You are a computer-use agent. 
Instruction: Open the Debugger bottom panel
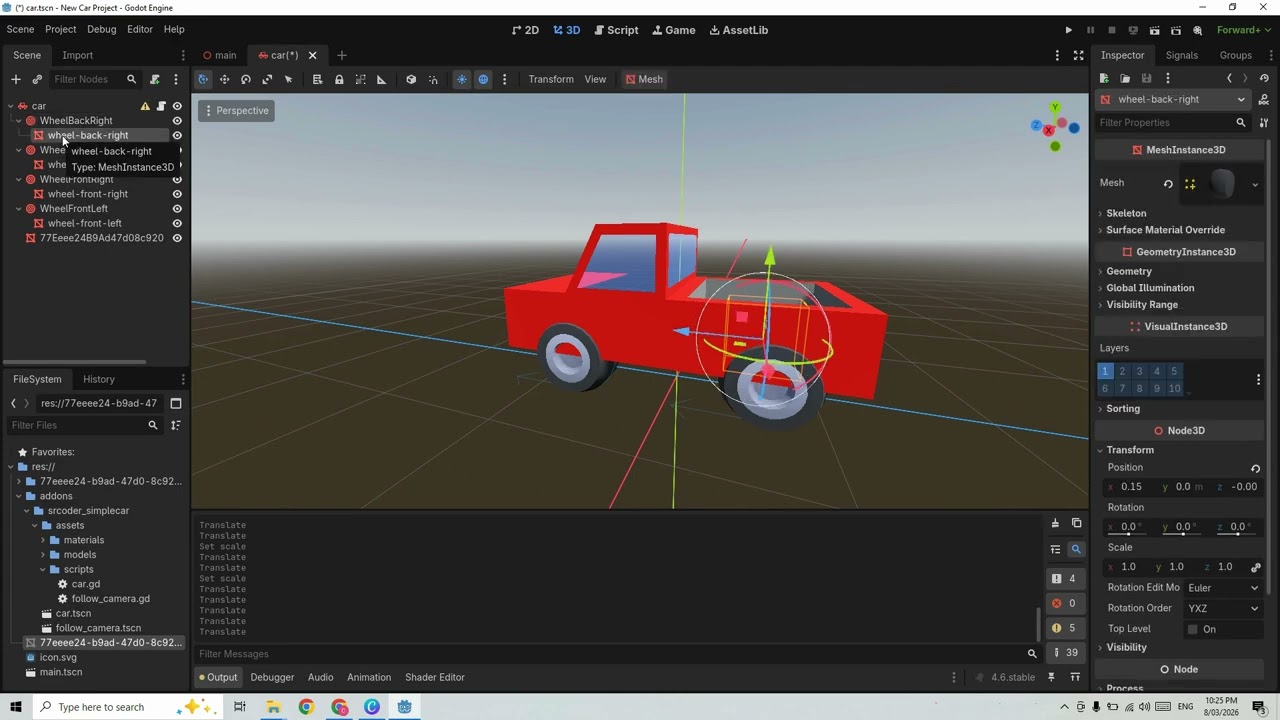(x=272, y=677)
